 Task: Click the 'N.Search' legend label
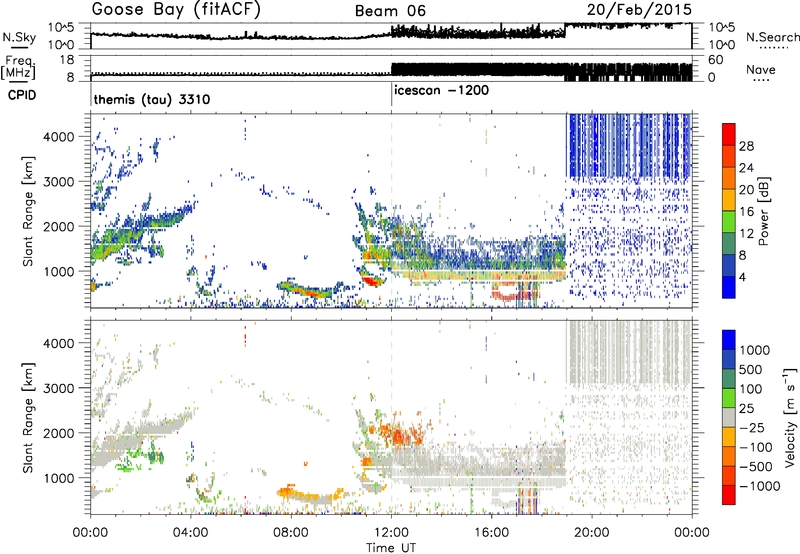tap(772, 37)
